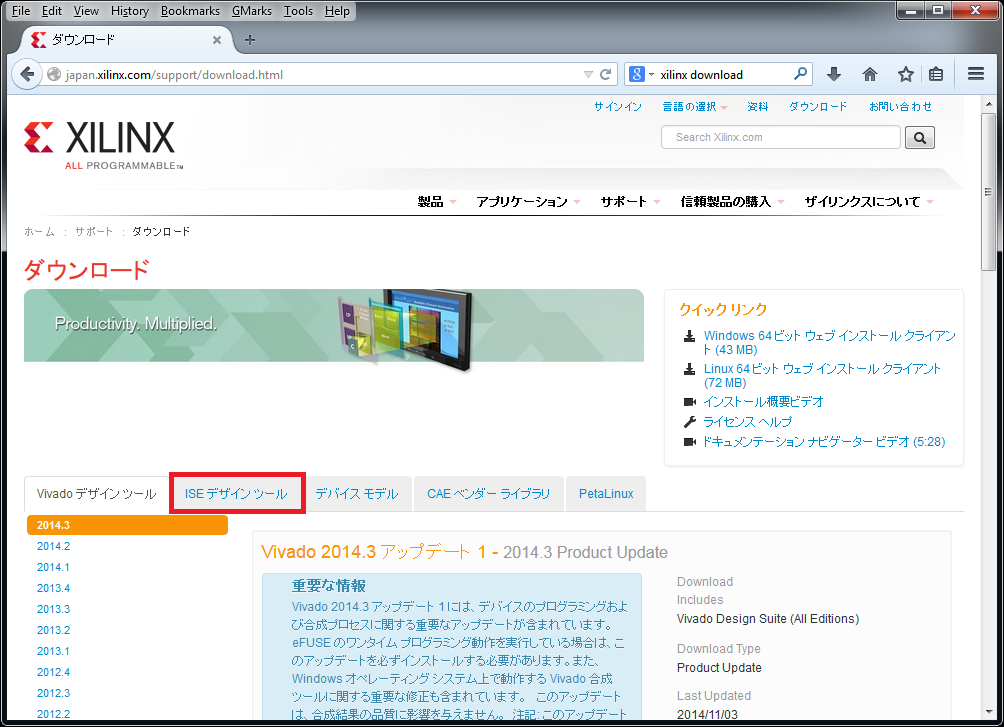Viewport: 1004px width, 727px height.
Task: Click the browser address bar URL
Action: tap(174, 75)
